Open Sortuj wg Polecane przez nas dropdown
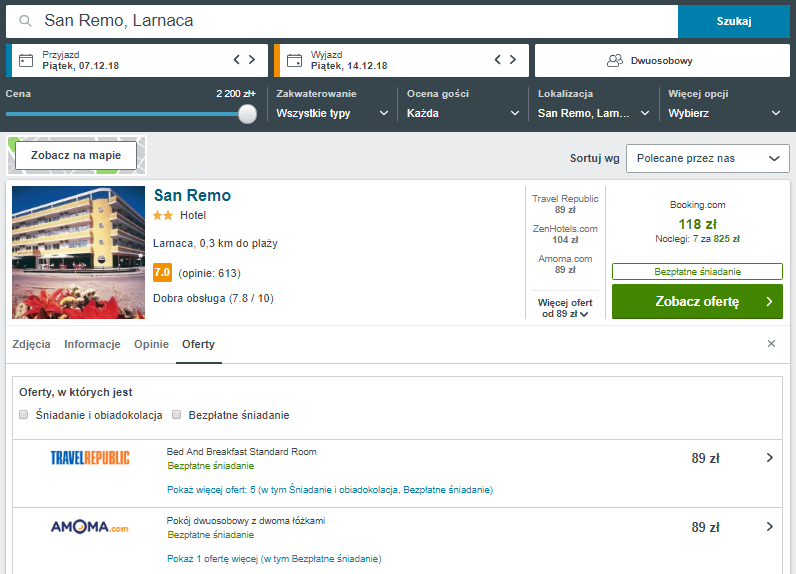 coord(708,158)
